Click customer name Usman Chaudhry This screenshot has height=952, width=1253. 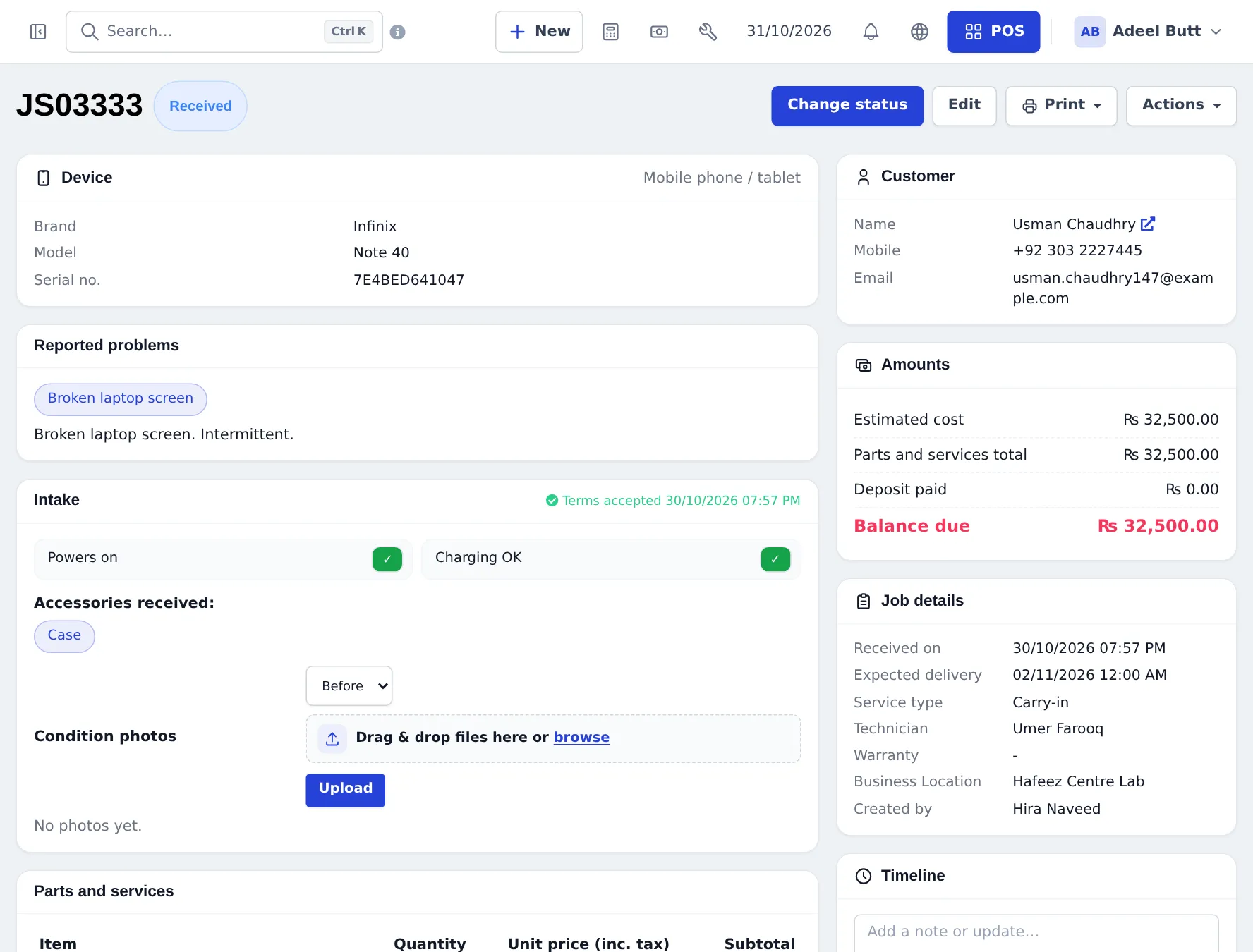point(1074,224)
